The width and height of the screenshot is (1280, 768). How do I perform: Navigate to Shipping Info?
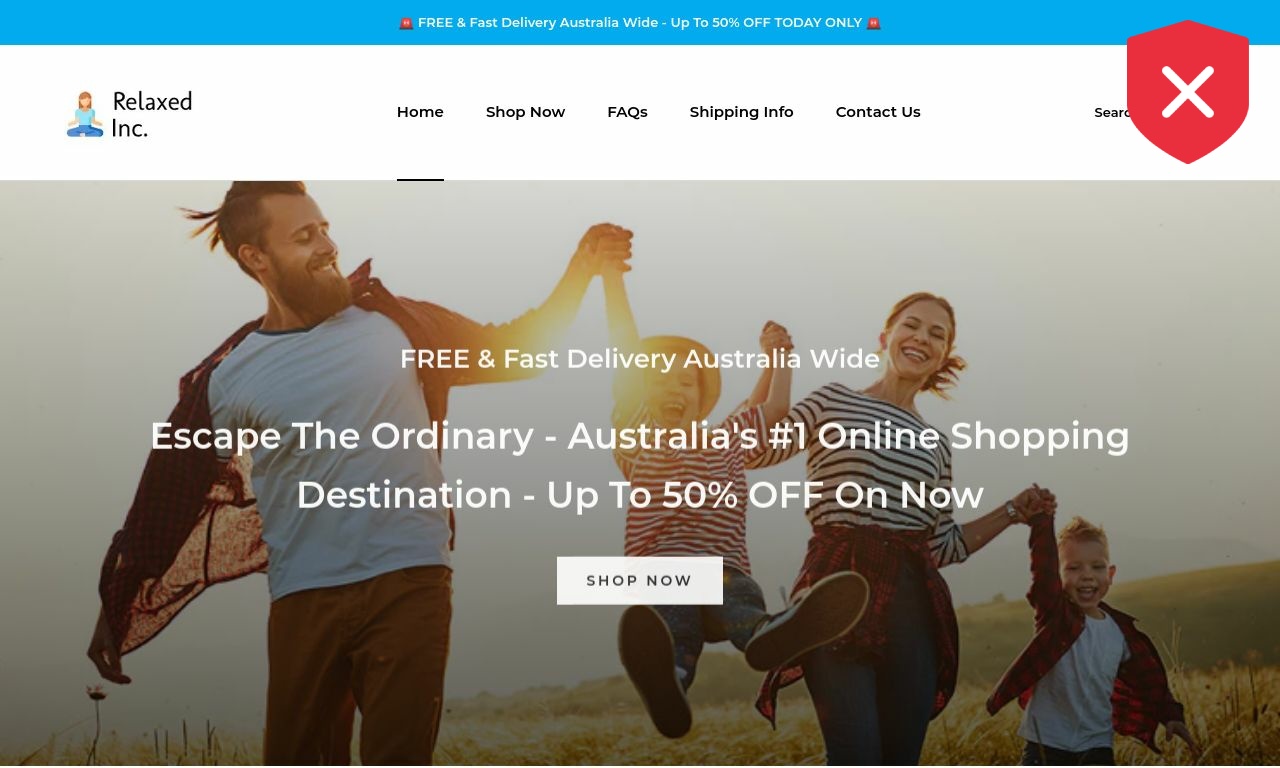[x=741, y=112]
